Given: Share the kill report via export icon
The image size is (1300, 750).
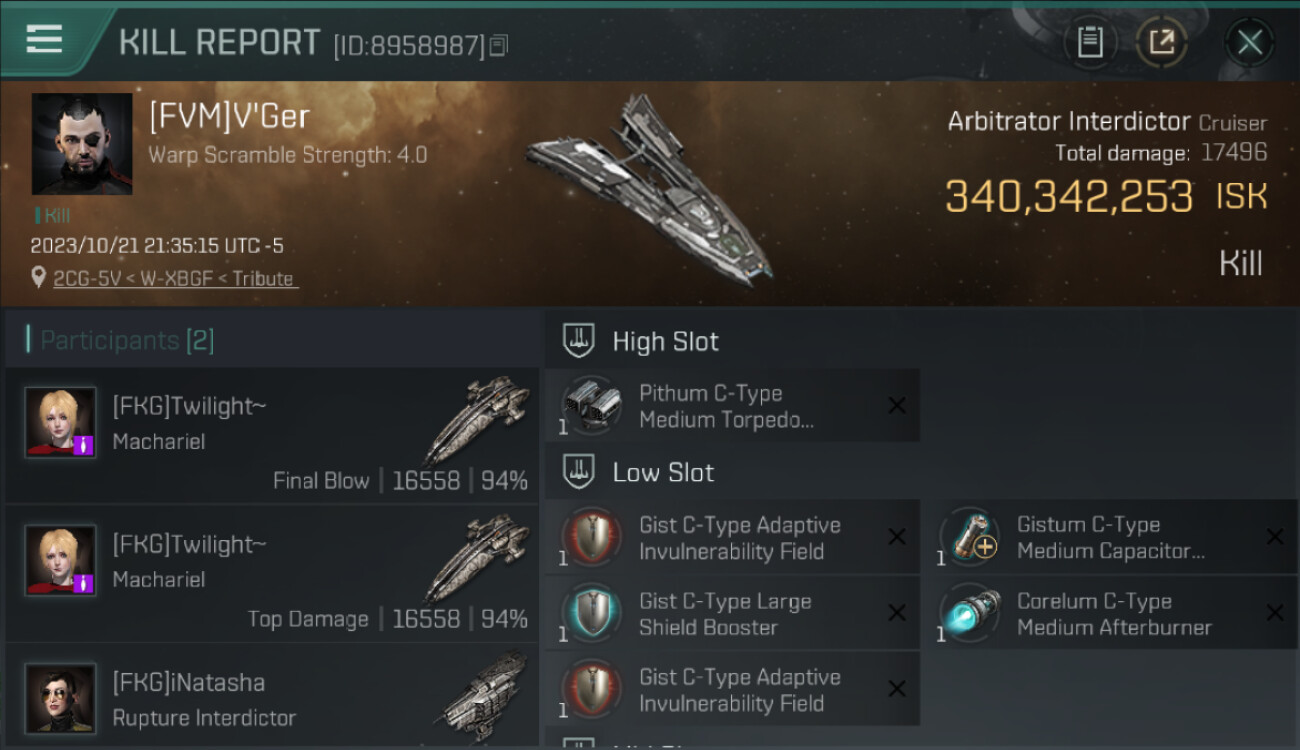Looking at the screenshot, I should [1161, 42].
